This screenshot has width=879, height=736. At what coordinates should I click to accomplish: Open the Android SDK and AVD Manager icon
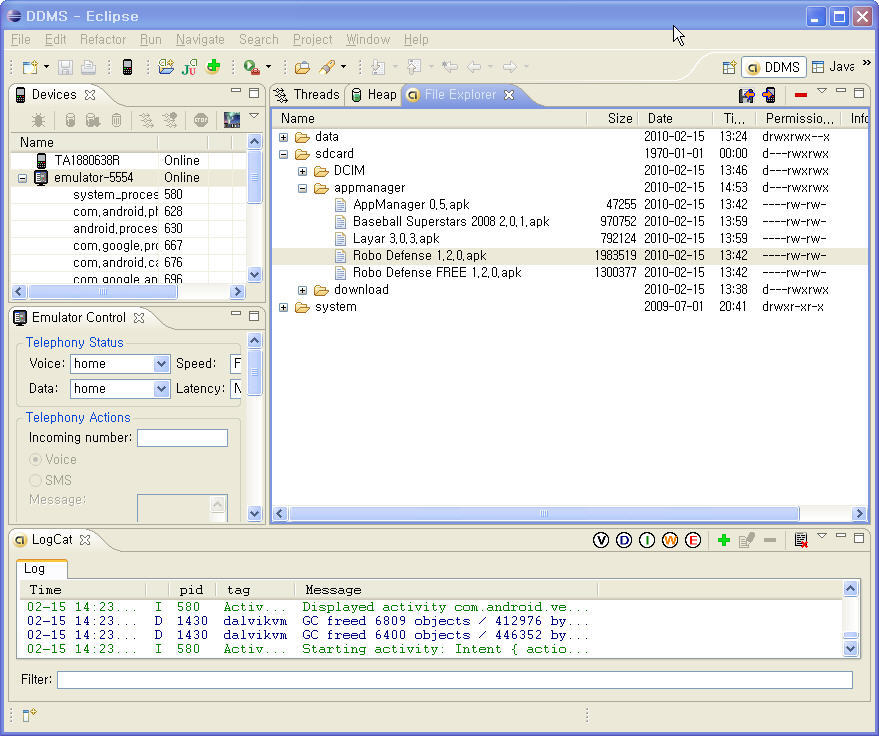(x=127, y=67)
